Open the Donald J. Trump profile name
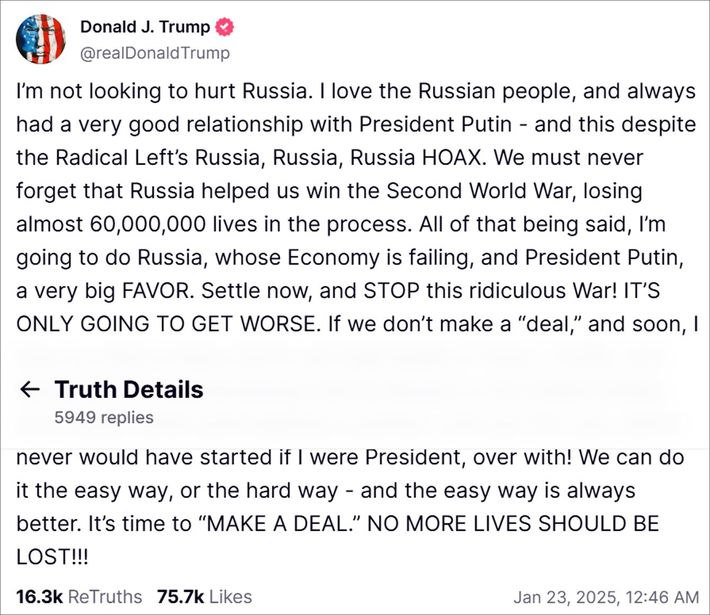This screenshot has width=710, height=615. (x=144, y=27)
